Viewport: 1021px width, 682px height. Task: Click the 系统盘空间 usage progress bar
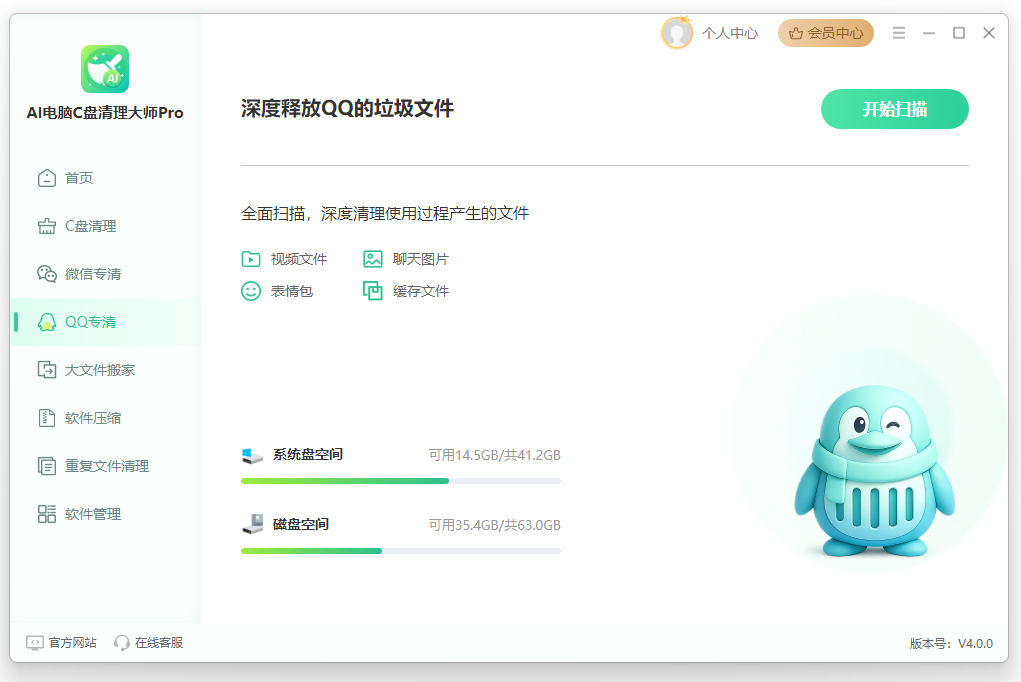[x=400, y=481]
